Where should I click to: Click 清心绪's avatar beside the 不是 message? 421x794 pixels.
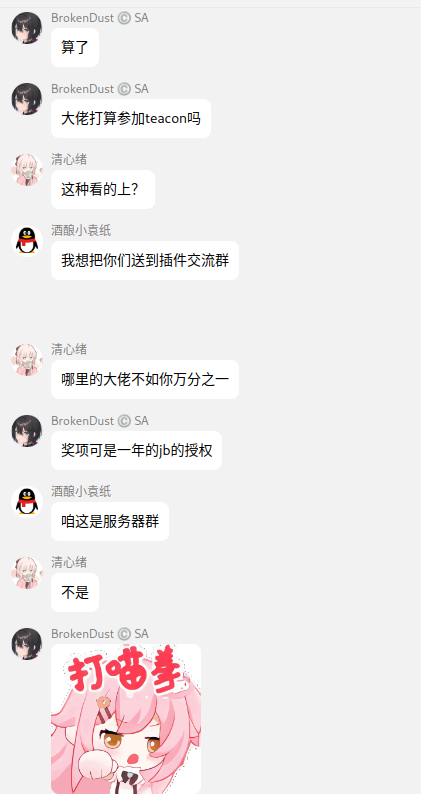click(27, 572)
